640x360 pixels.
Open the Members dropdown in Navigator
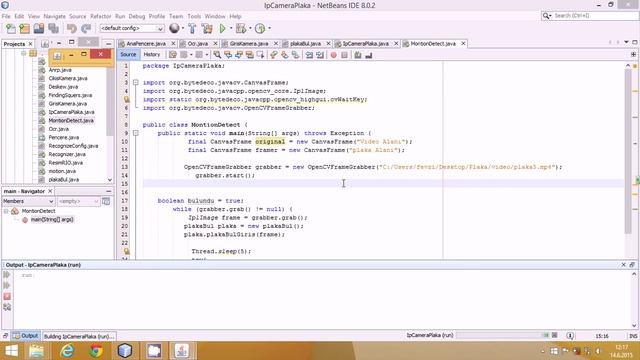click(28, 201)
